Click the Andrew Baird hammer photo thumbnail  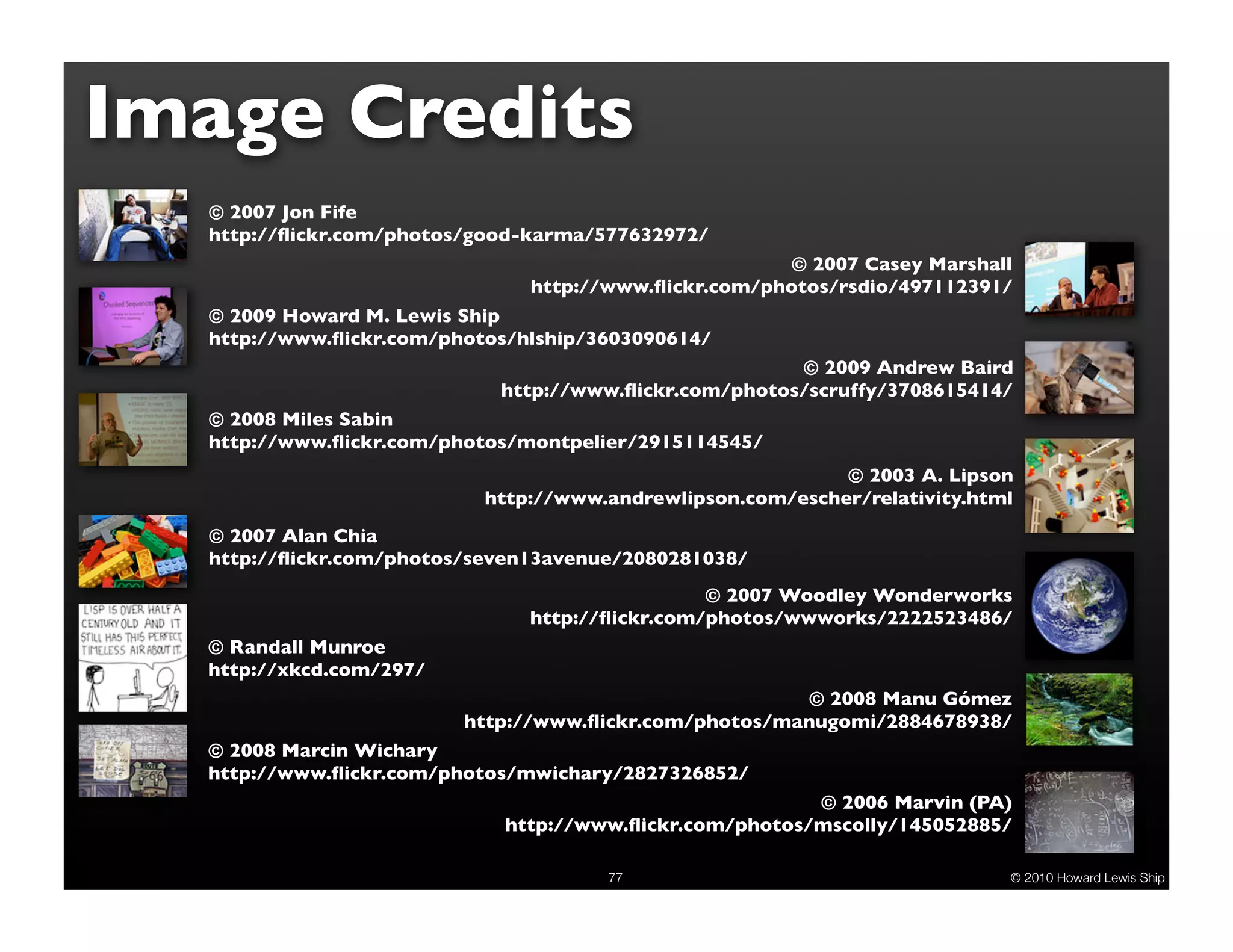[x=1079, y=377]
